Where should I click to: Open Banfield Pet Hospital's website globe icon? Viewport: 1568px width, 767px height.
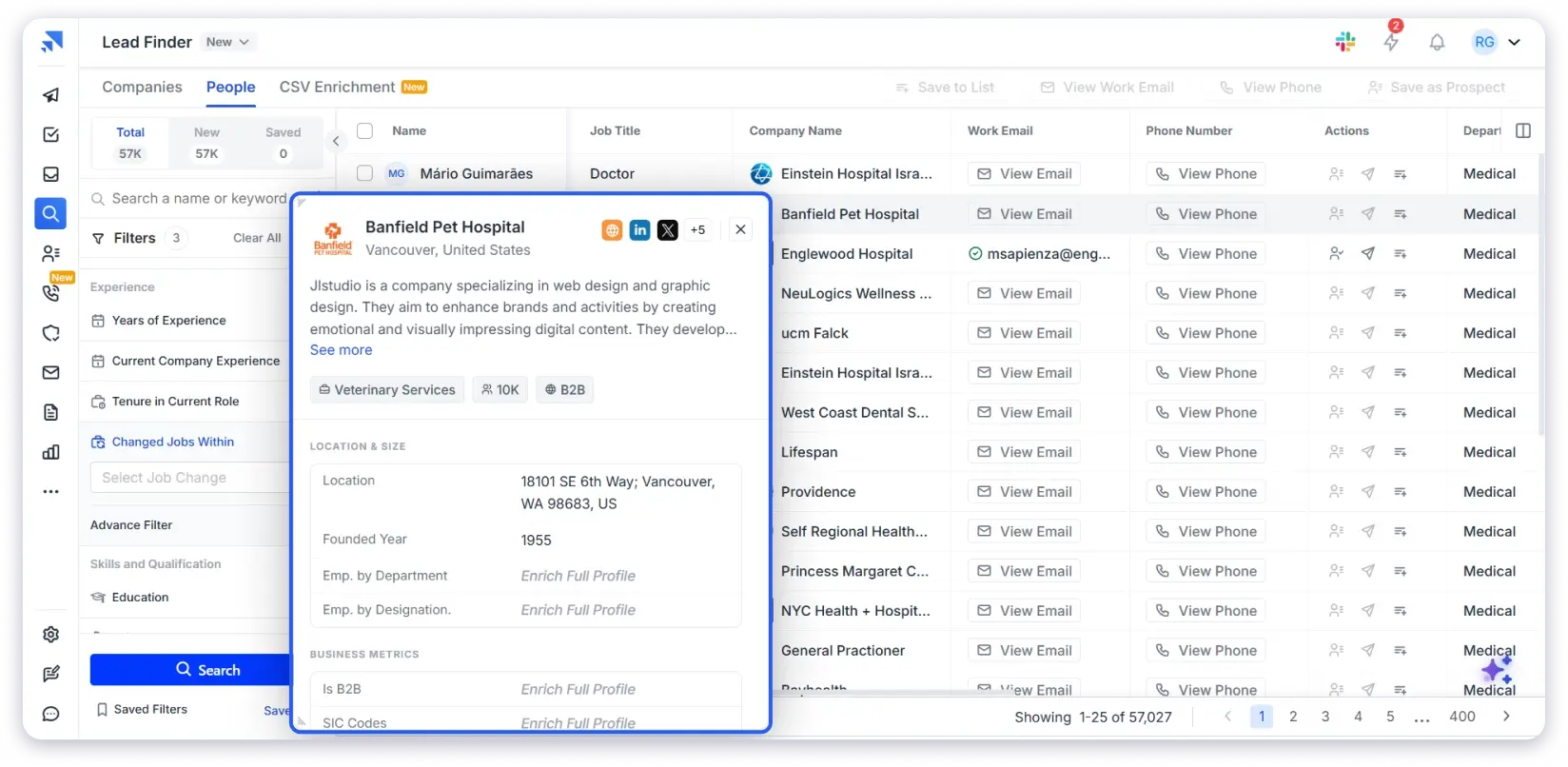(x=613, y=229)
